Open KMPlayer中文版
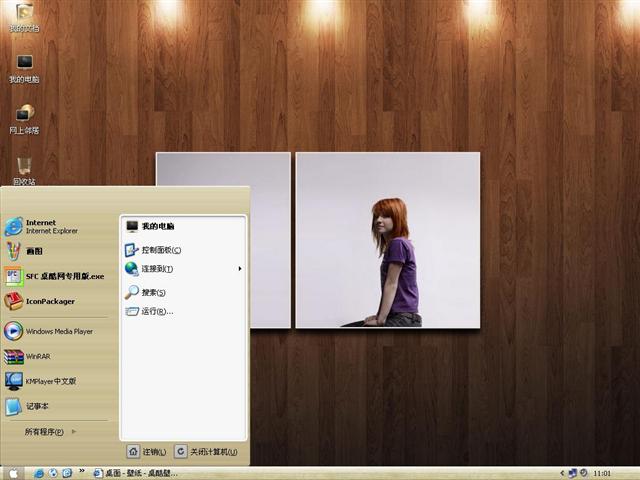Screen dimensions: 640x480 coord(40,381)
